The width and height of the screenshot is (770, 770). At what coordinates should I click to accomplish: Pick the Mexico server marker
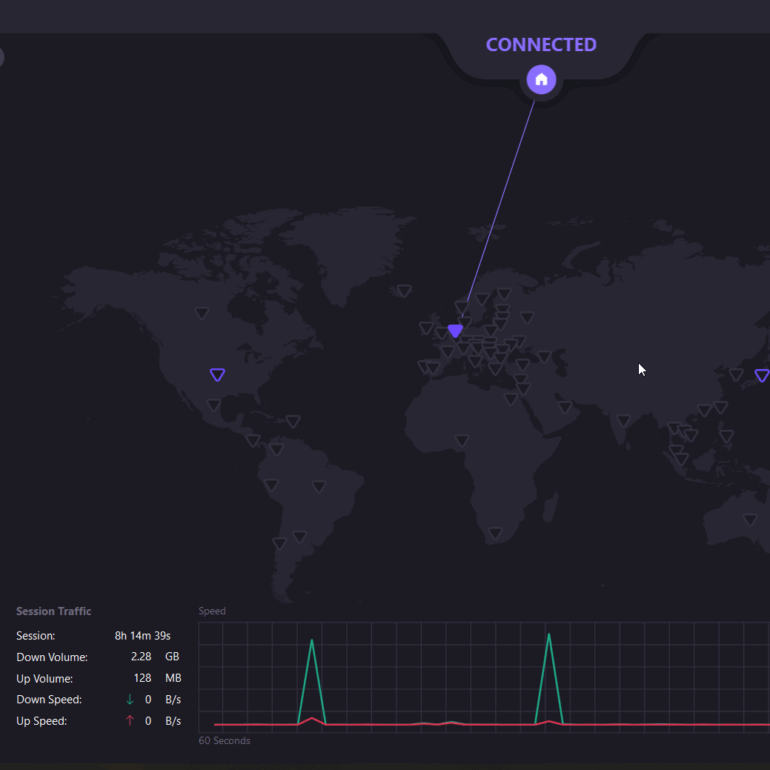coord(213,405)
